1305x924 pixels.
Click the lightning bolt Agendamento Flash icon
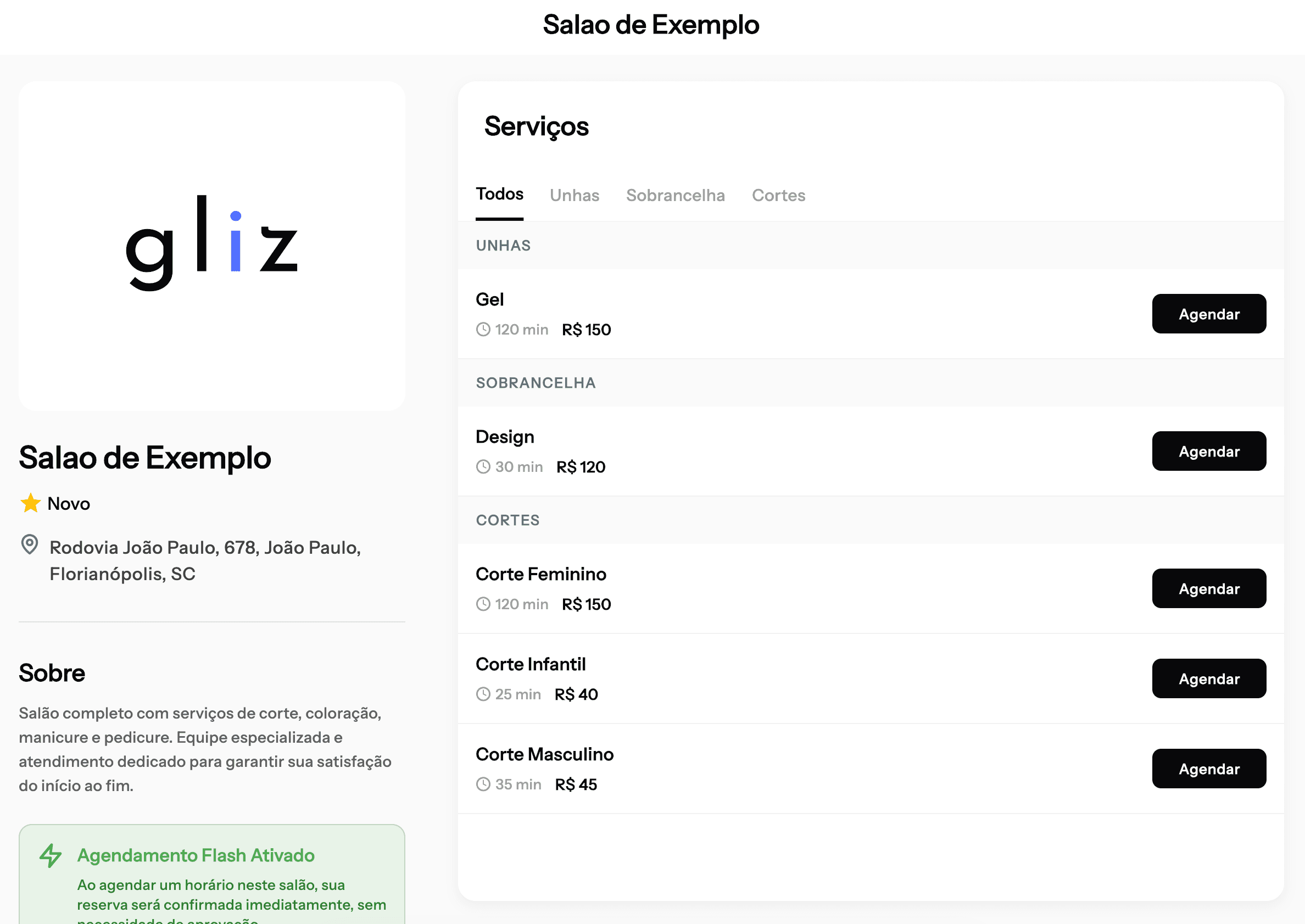50,855
